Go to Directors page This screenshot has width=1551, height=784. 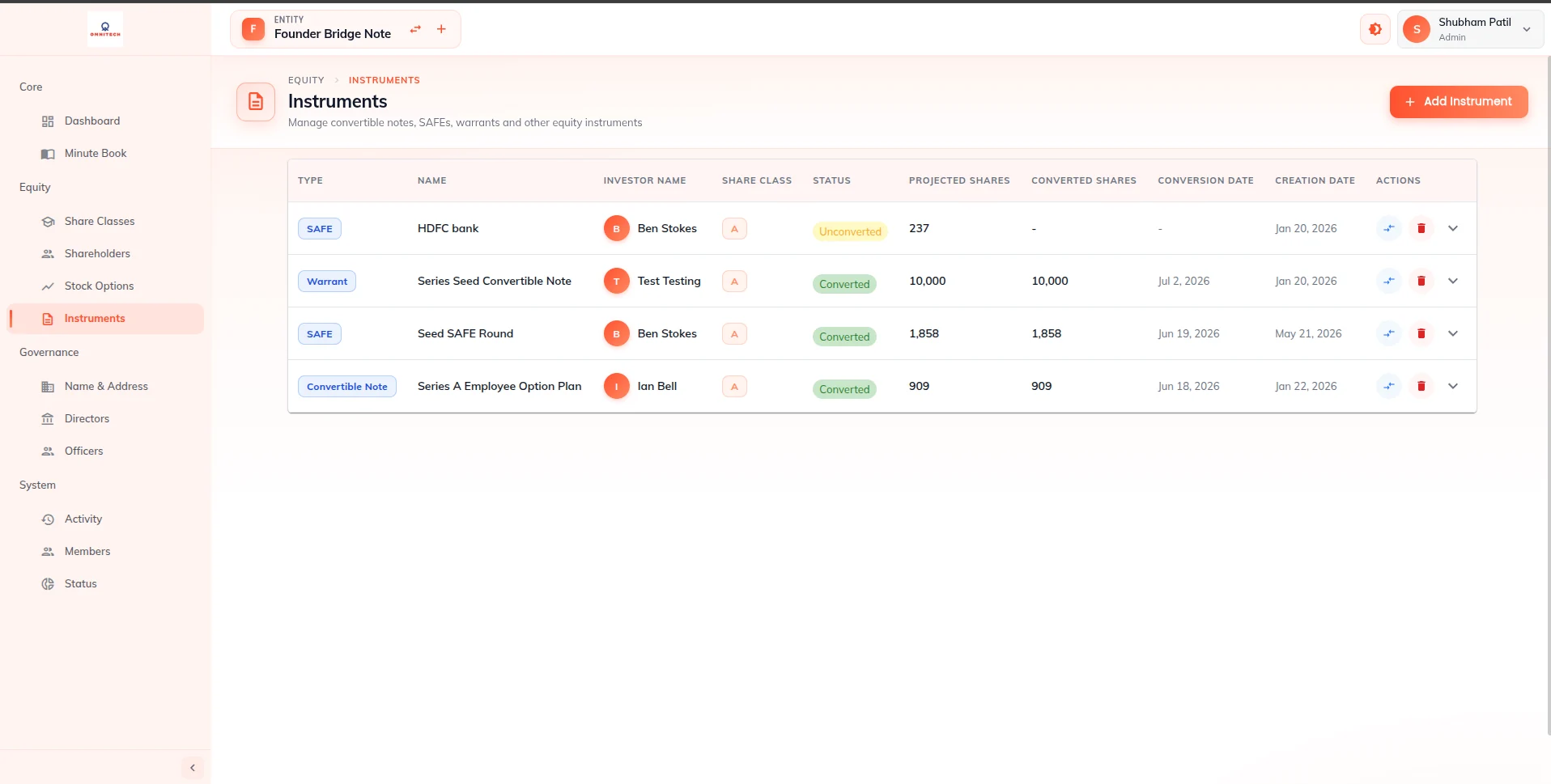(106, 418)
